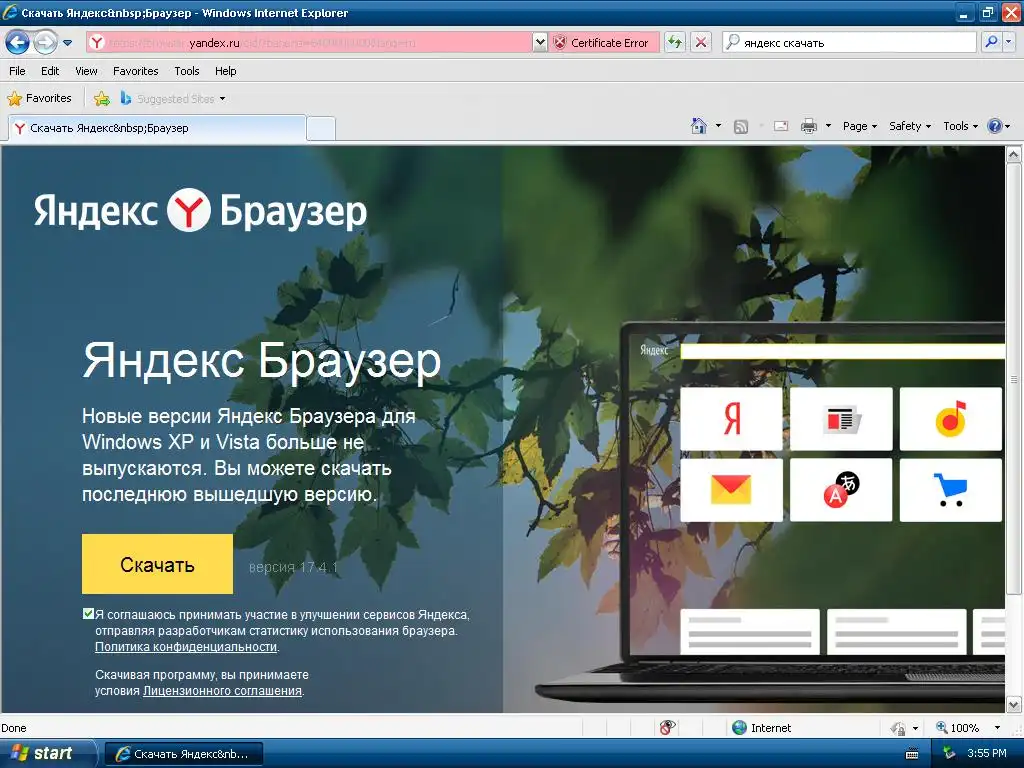The image size is (1024, 768).
Task: Click the Back navigation arrow
Action: (x=18, y=43)
